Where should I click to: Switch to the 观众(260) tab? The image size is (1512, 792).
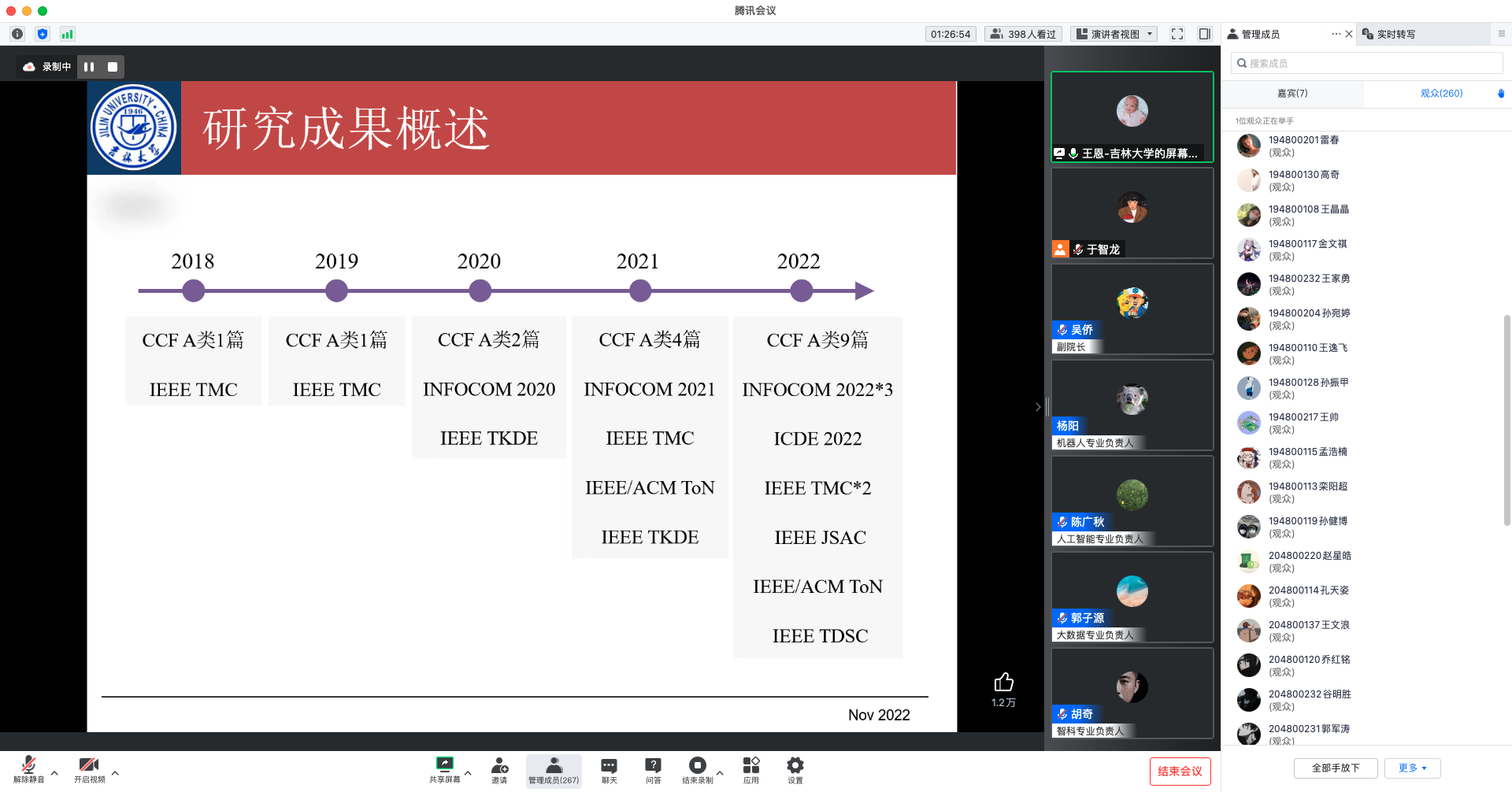1441,93
